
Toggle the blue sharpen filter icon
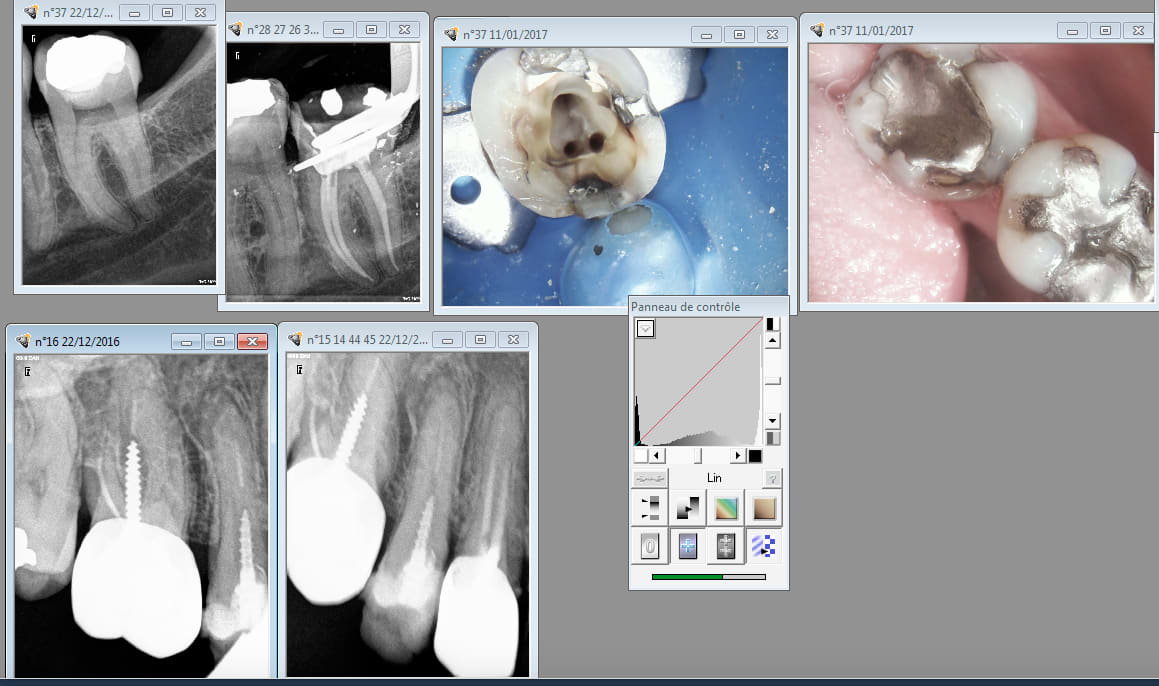point(688,547)
